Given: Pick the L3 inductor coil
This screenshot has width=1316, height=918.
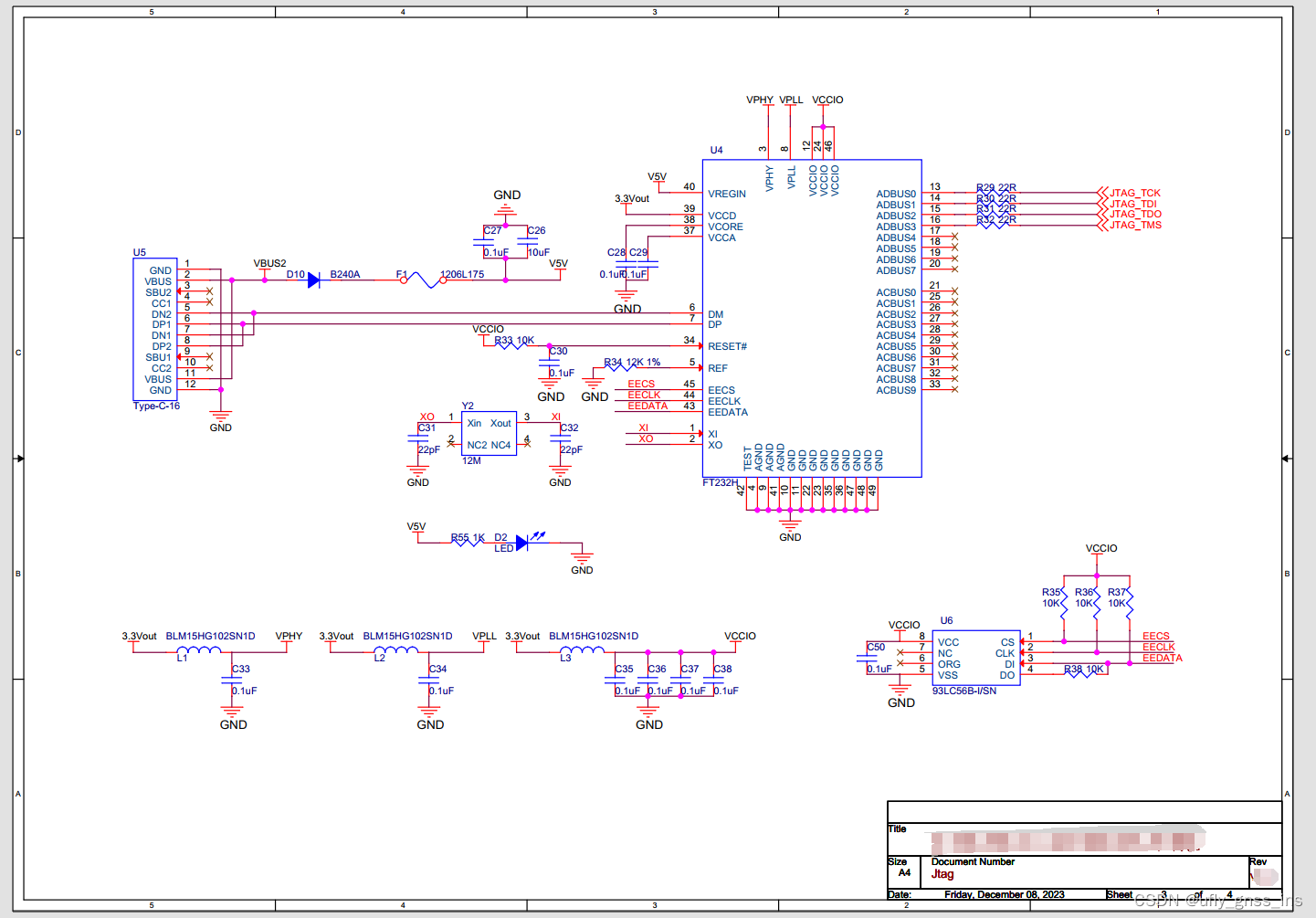Looking at the screenshot, I should click(x=583, y=650).
